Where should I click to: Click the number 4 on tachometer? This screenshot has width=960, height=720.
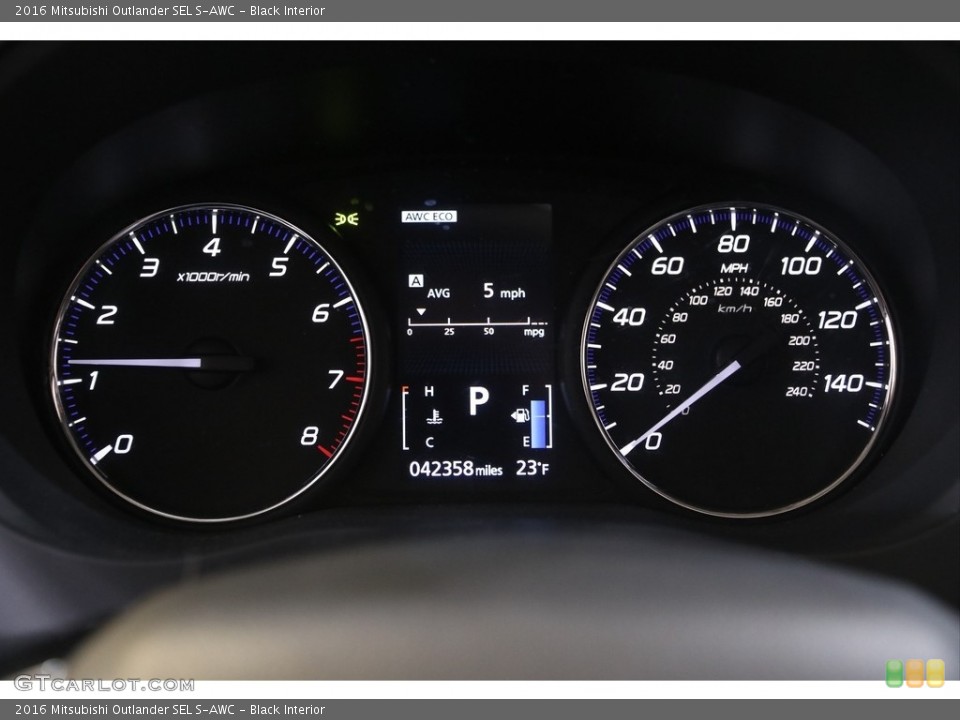(x=212, y=247)
